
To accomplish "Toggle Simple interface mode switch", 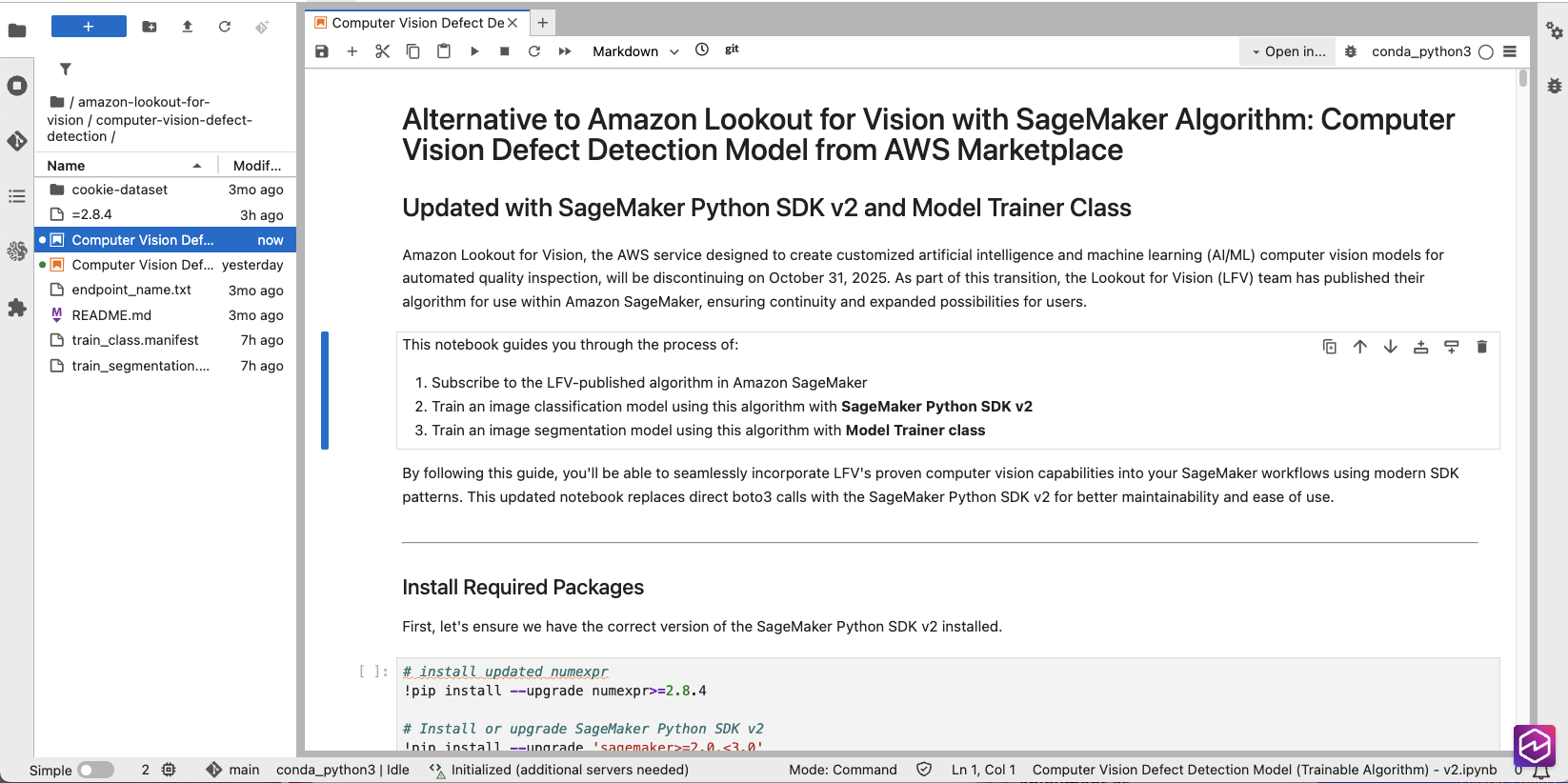I will tap(95, 770).
